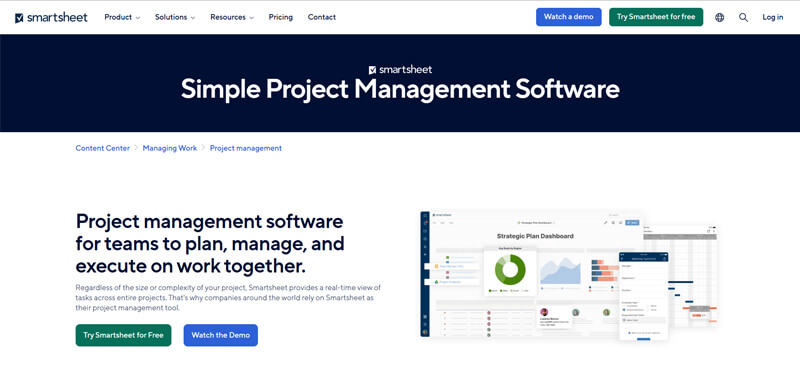This screenshot has width=800, height=383.
Task: Expand the Resources dropdown menu
Action: pyautogui.click(x=232, y=17)
